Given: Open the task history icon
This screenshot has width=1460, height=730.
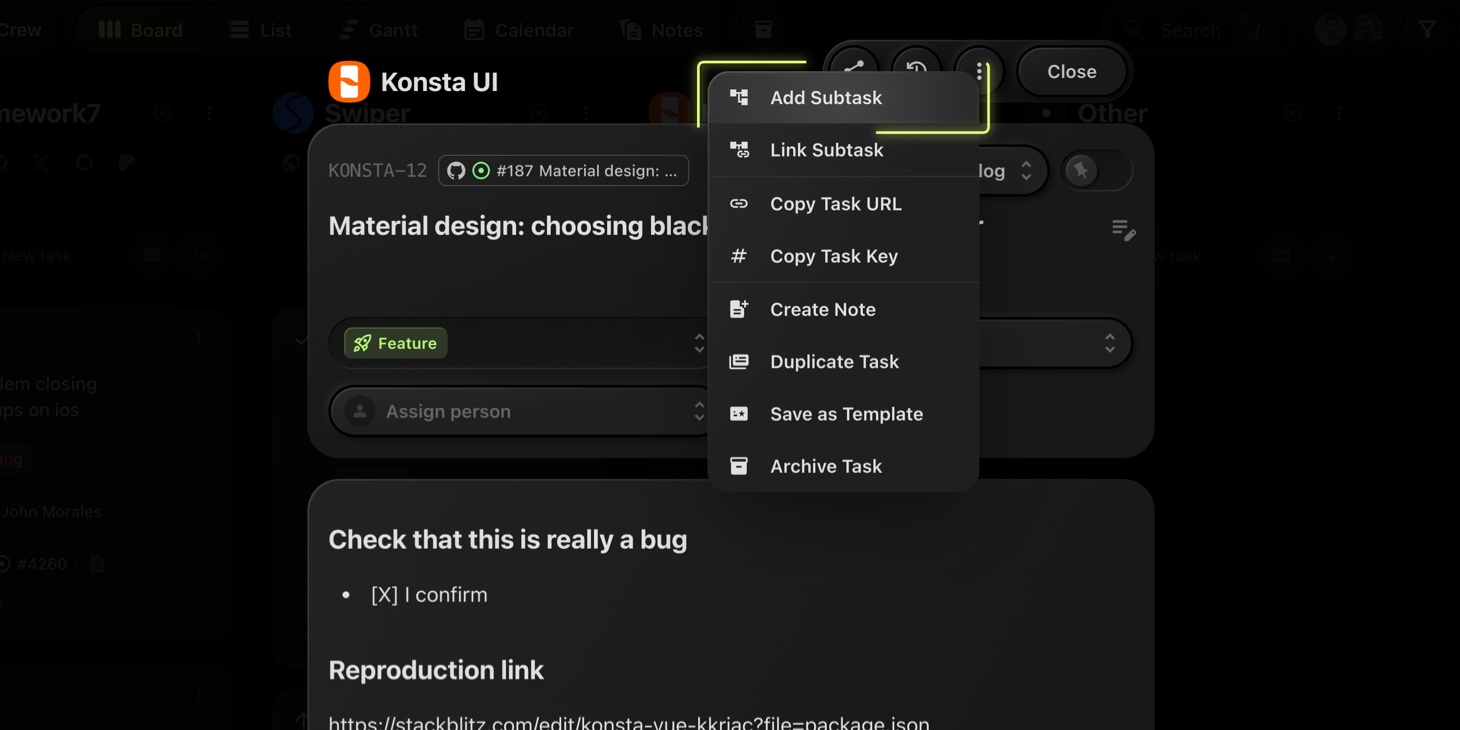Looking at the screenshot, I should pyautogui.click(x=916, y=69).
